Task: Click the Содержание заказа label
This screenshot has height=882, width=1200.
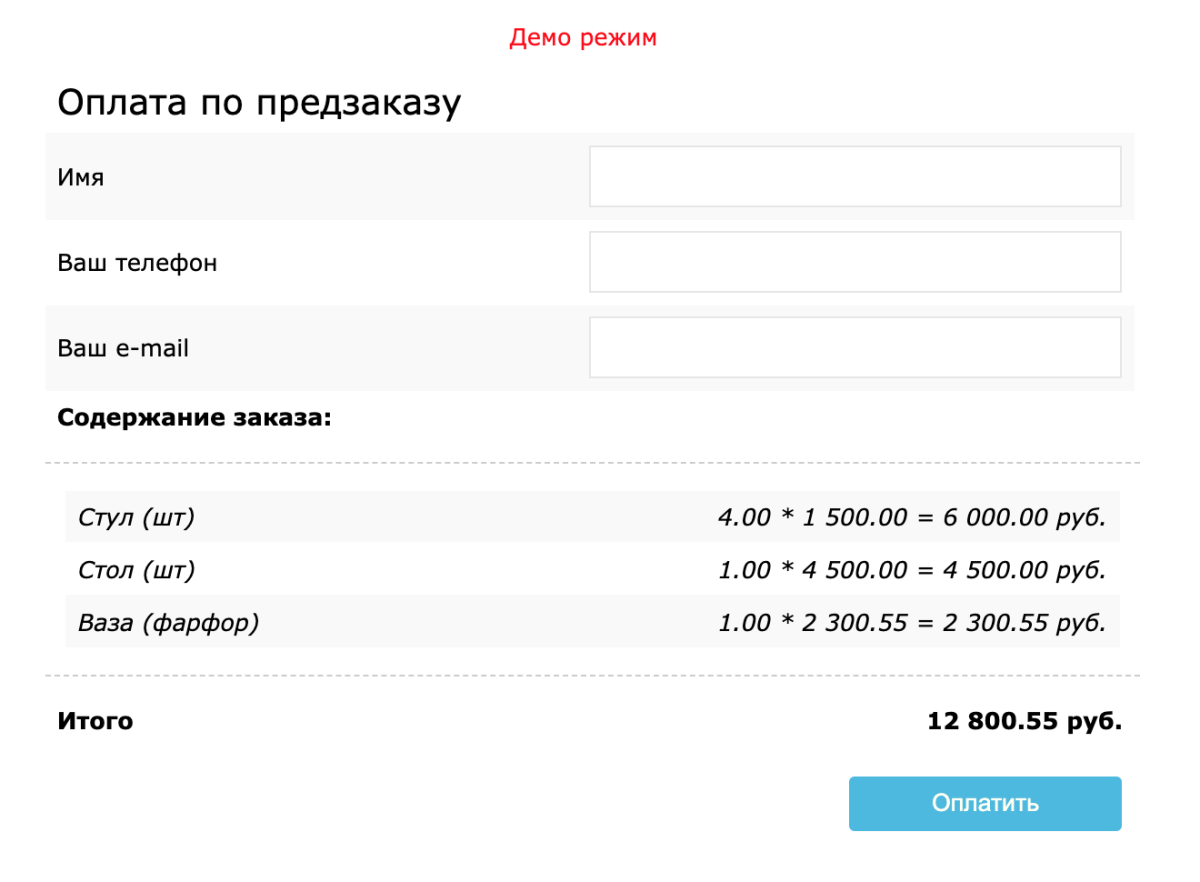Action: (x=193, y=418)
